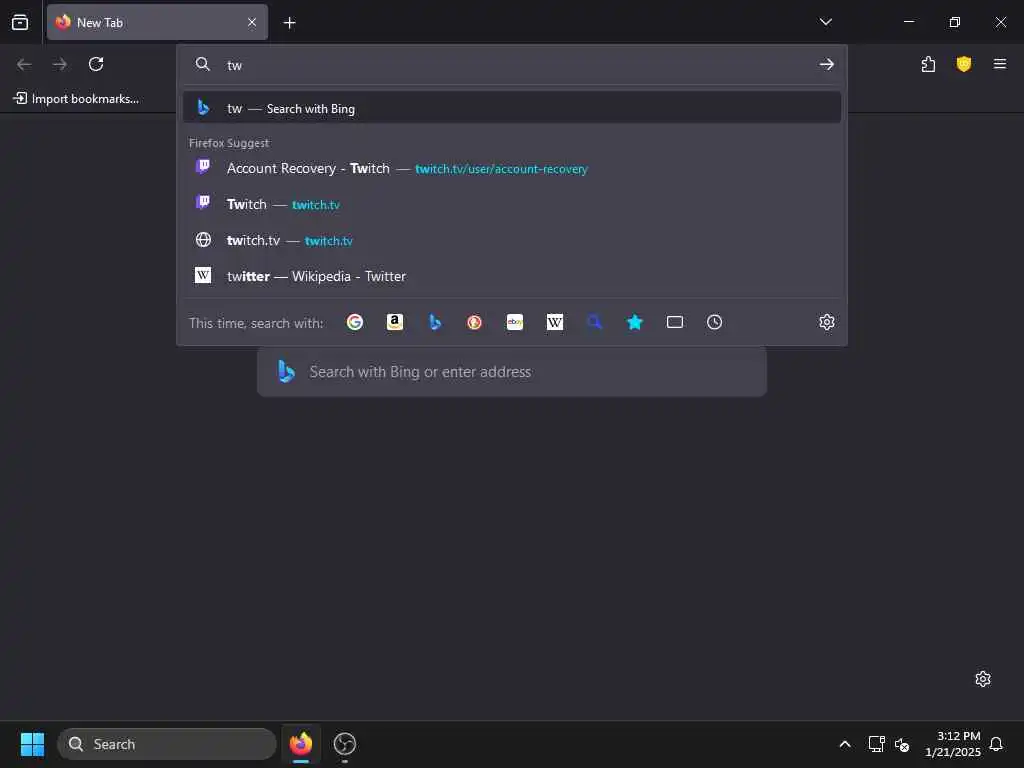Choose the DuckDuckGo search icon

[475, 322]
